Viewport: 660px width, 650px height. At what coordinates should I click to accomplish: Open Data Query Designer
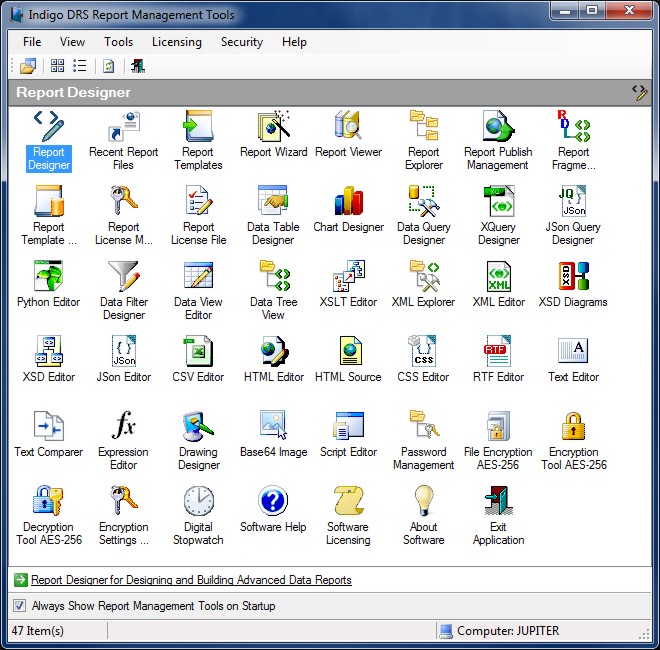(x=423, y=216)
